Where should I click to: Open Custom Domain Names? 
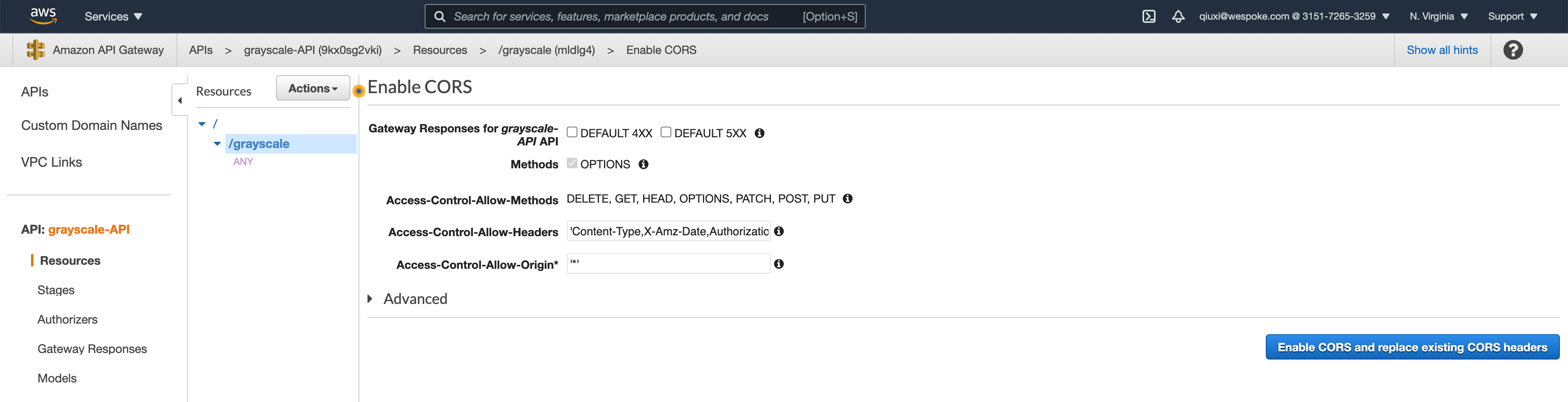point(92,125)
